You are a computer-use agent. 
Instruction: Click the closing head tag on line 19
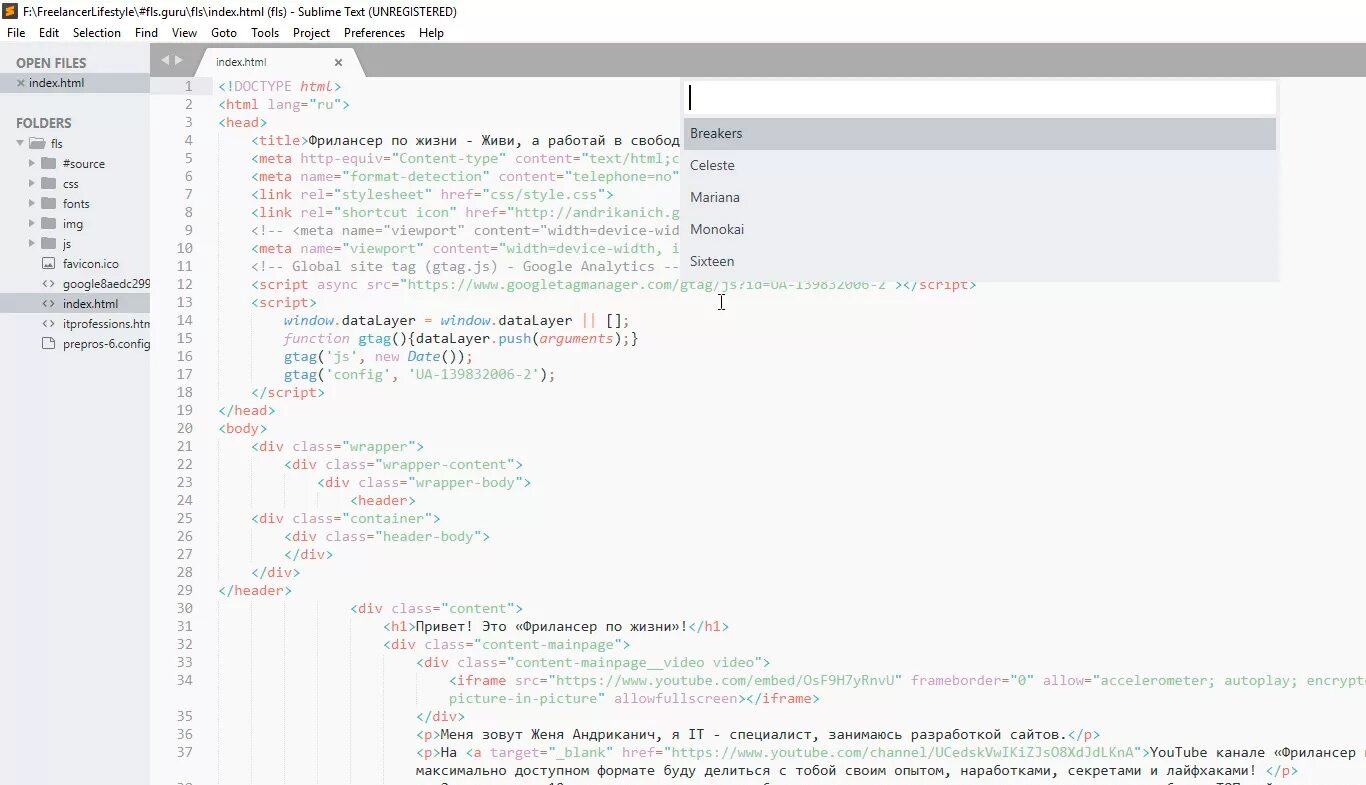247,410
